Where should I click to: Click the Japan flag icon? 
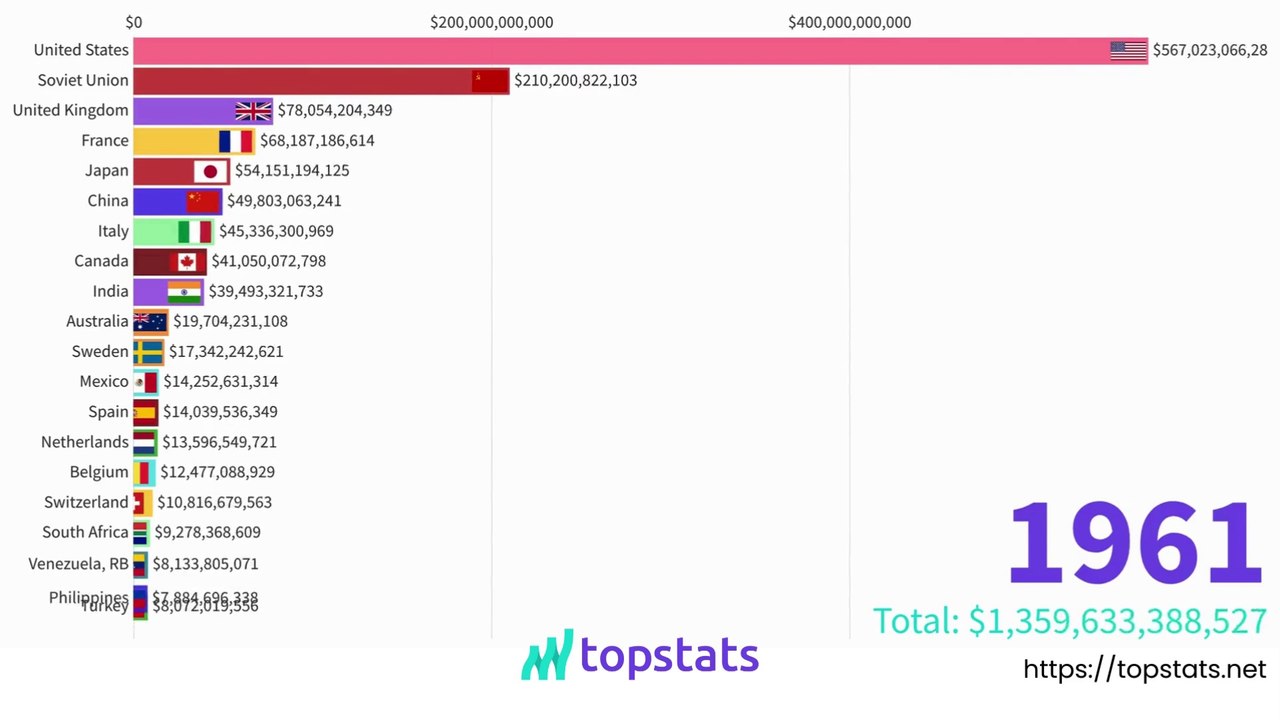click(210, 171)
